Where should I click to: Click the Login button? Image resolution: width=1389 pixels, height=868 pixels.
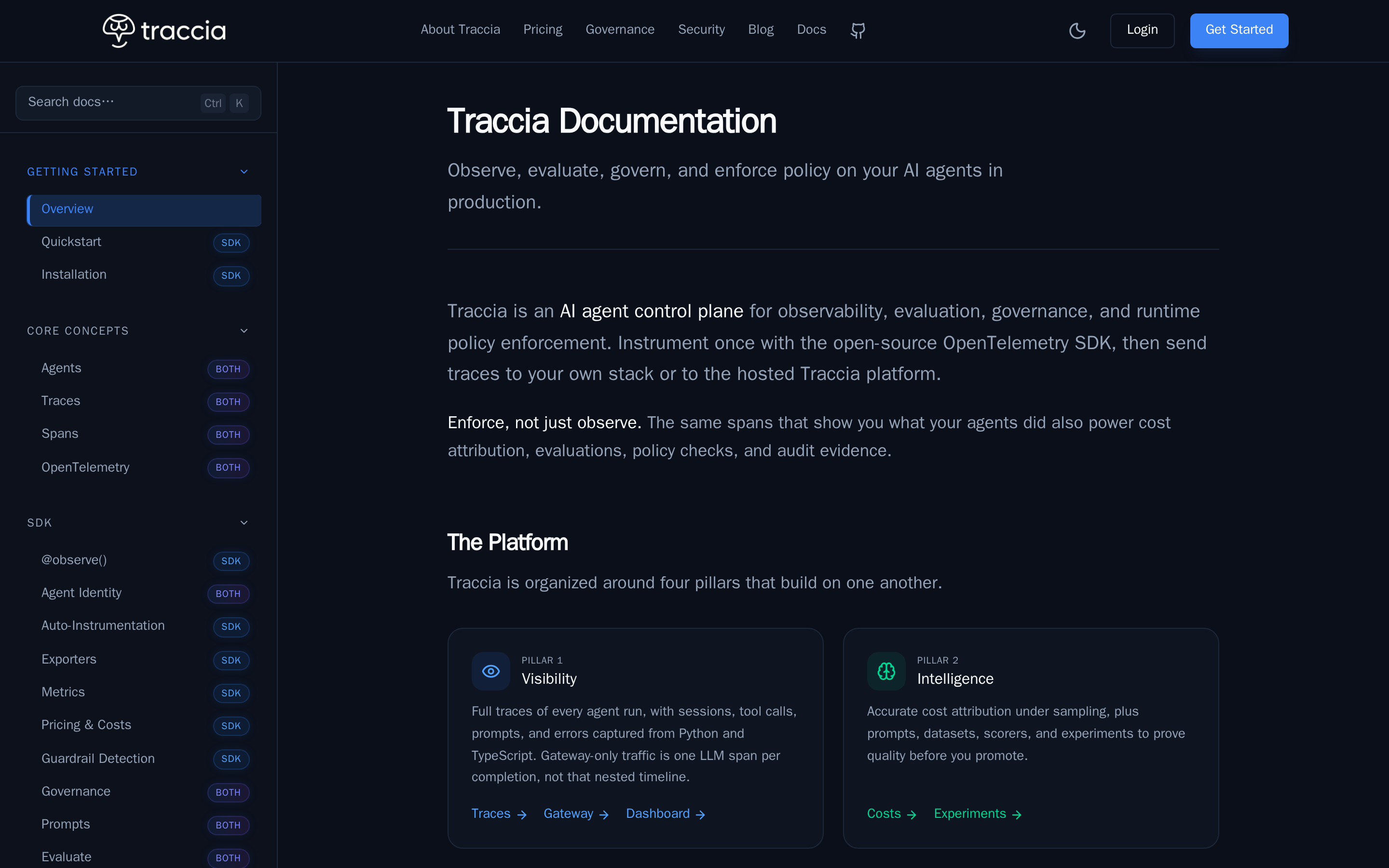pos(1142,30)
